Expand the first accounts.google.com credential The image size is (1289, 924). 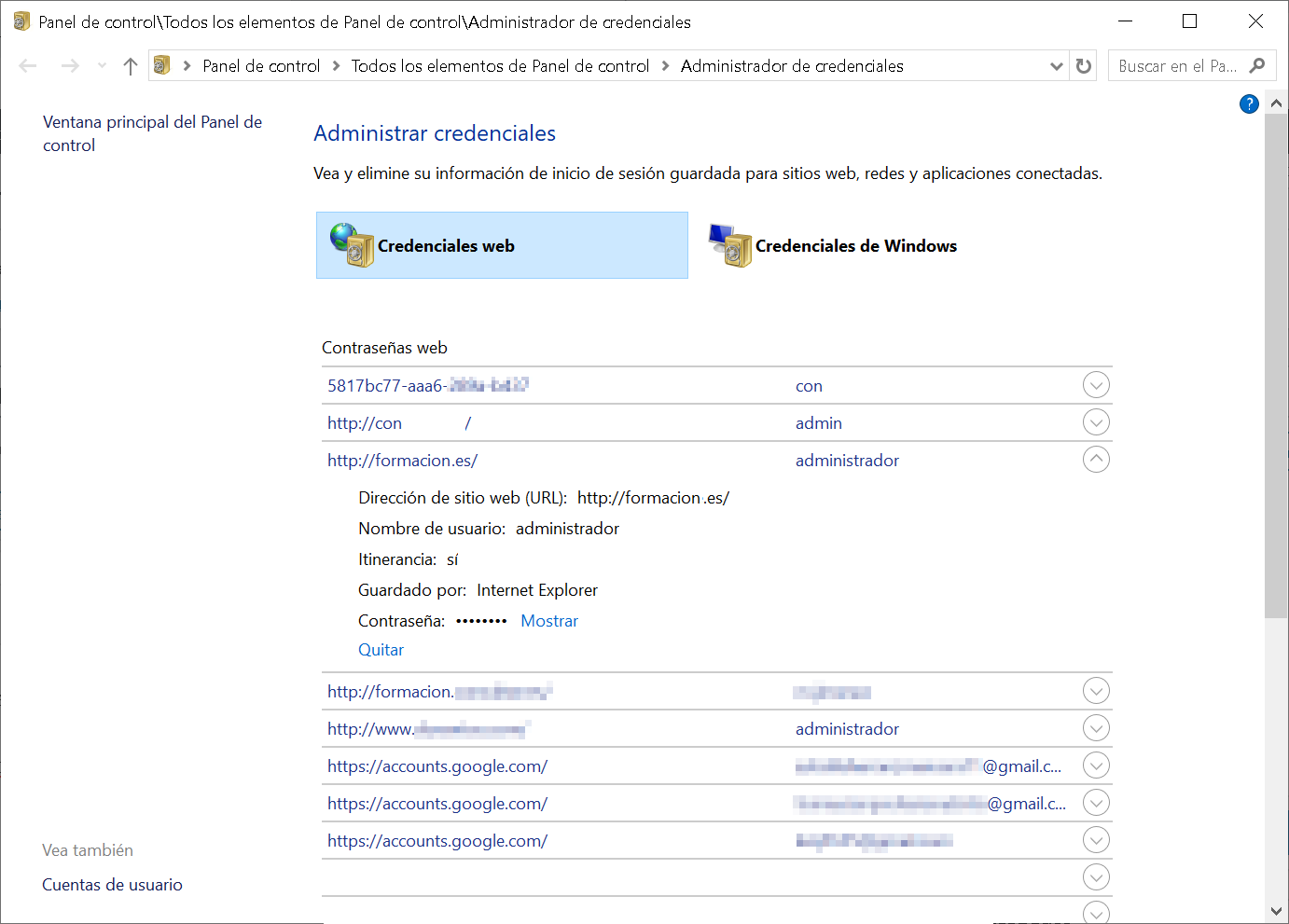tap(1096, 765)
